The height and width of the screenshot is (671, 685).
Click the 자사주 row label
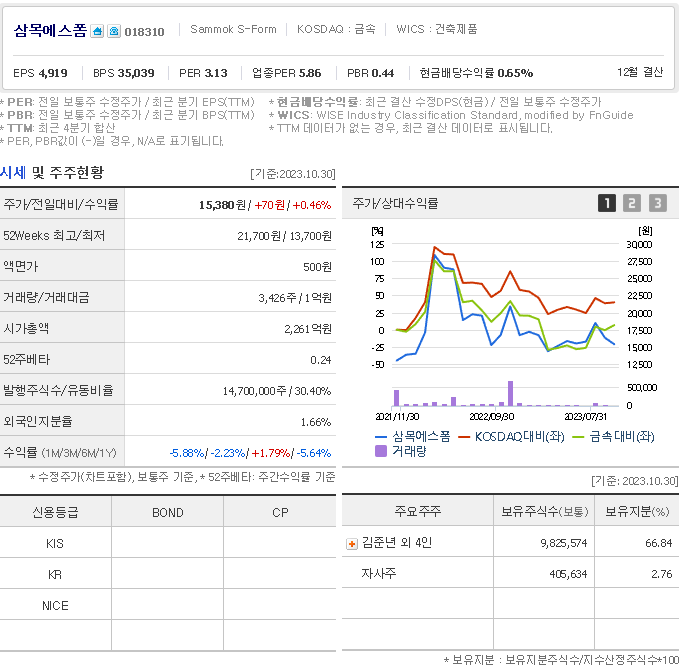click(378, 574)
